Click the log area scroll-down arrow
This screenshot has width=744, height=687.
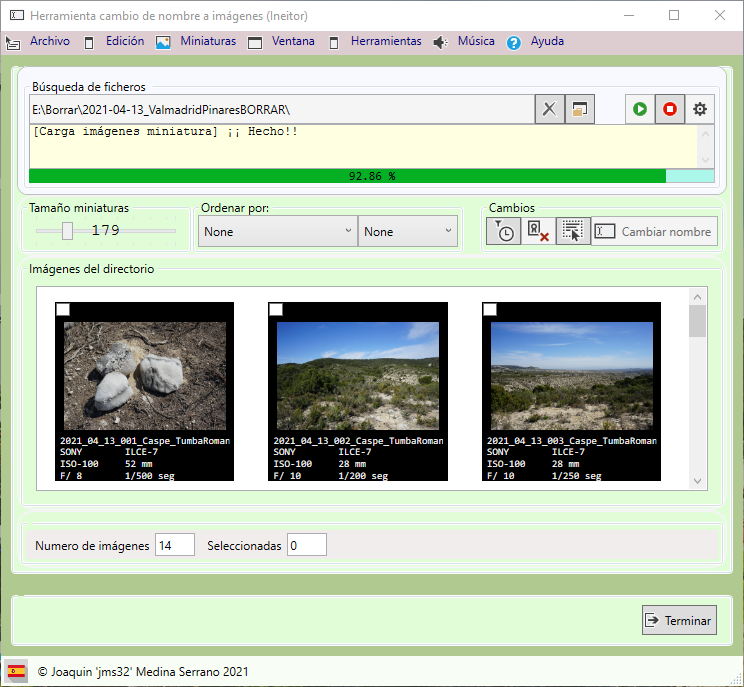(706, 160)
